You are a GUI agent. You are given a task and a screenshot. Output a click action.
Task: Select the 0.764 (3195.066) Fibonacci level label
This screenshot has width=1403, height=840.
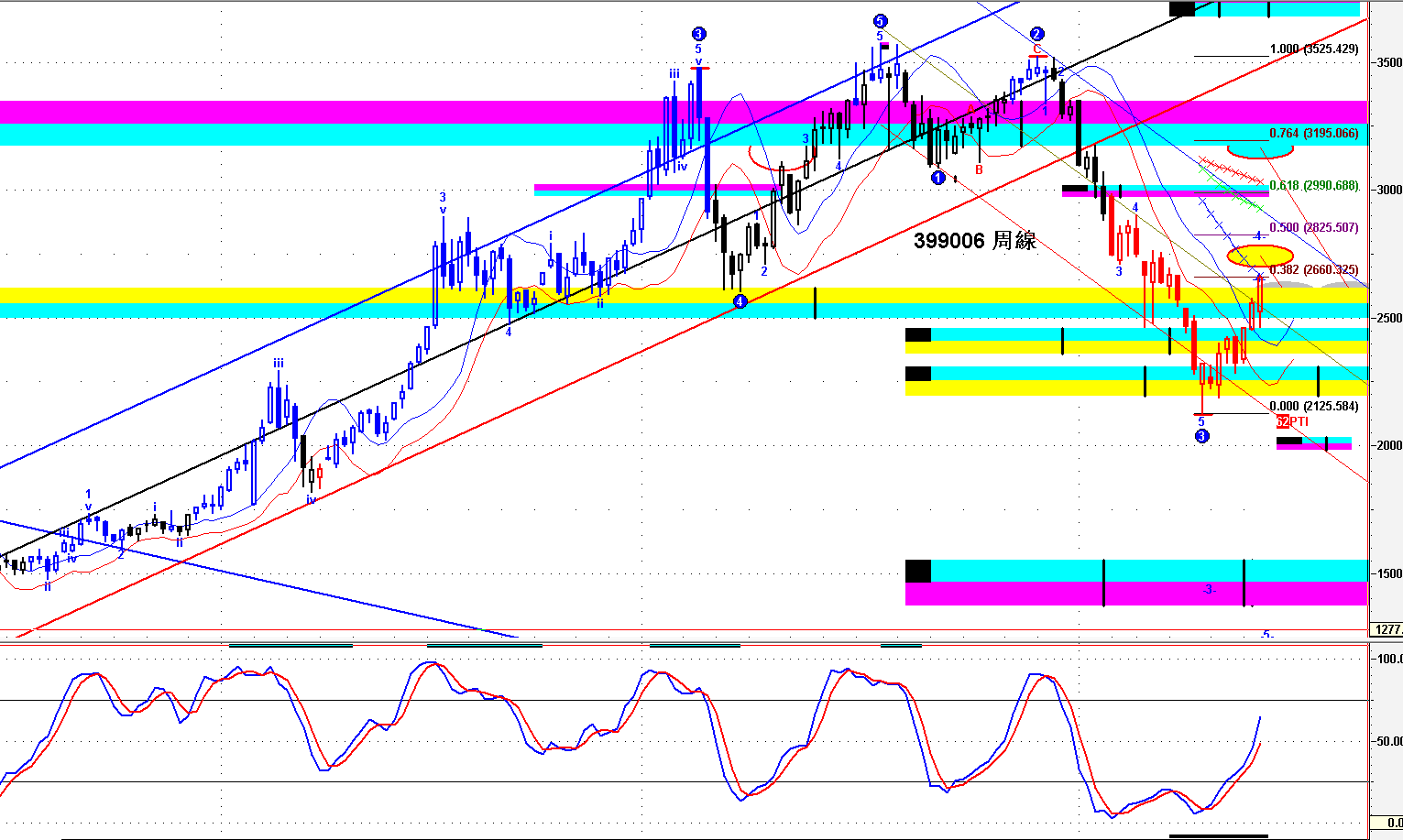click(1314, 134)
